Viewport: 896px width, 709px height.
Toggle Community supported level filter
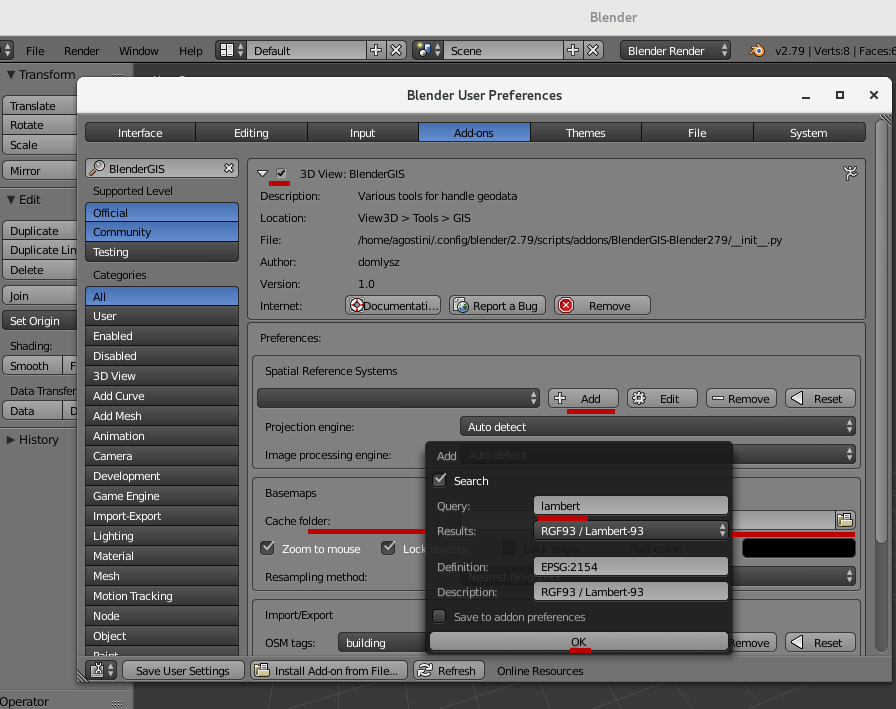pyautogui.click(x=162, y=231)
